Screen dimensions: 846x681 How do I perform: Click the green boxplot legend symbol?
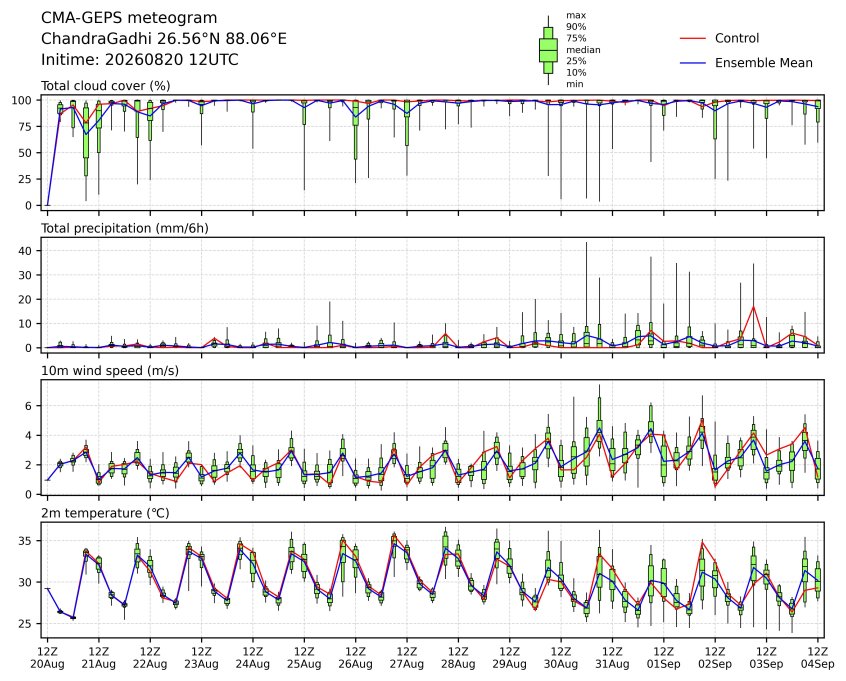548,50
